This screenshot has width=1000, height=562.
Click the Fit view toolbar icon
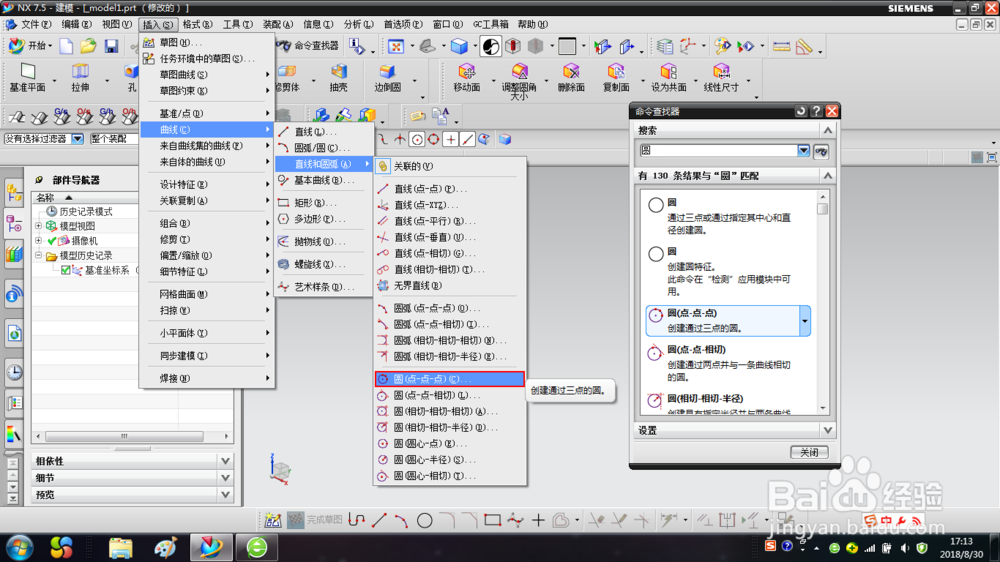[395, 46]
